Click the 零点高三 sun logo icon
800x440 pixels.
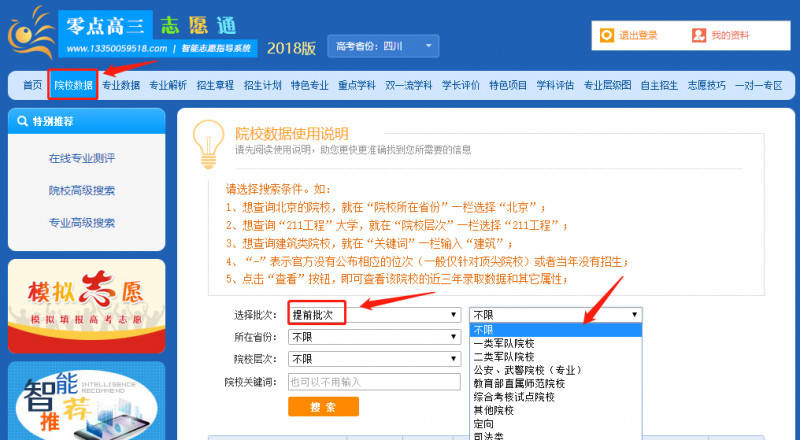(x=31, y=34)
